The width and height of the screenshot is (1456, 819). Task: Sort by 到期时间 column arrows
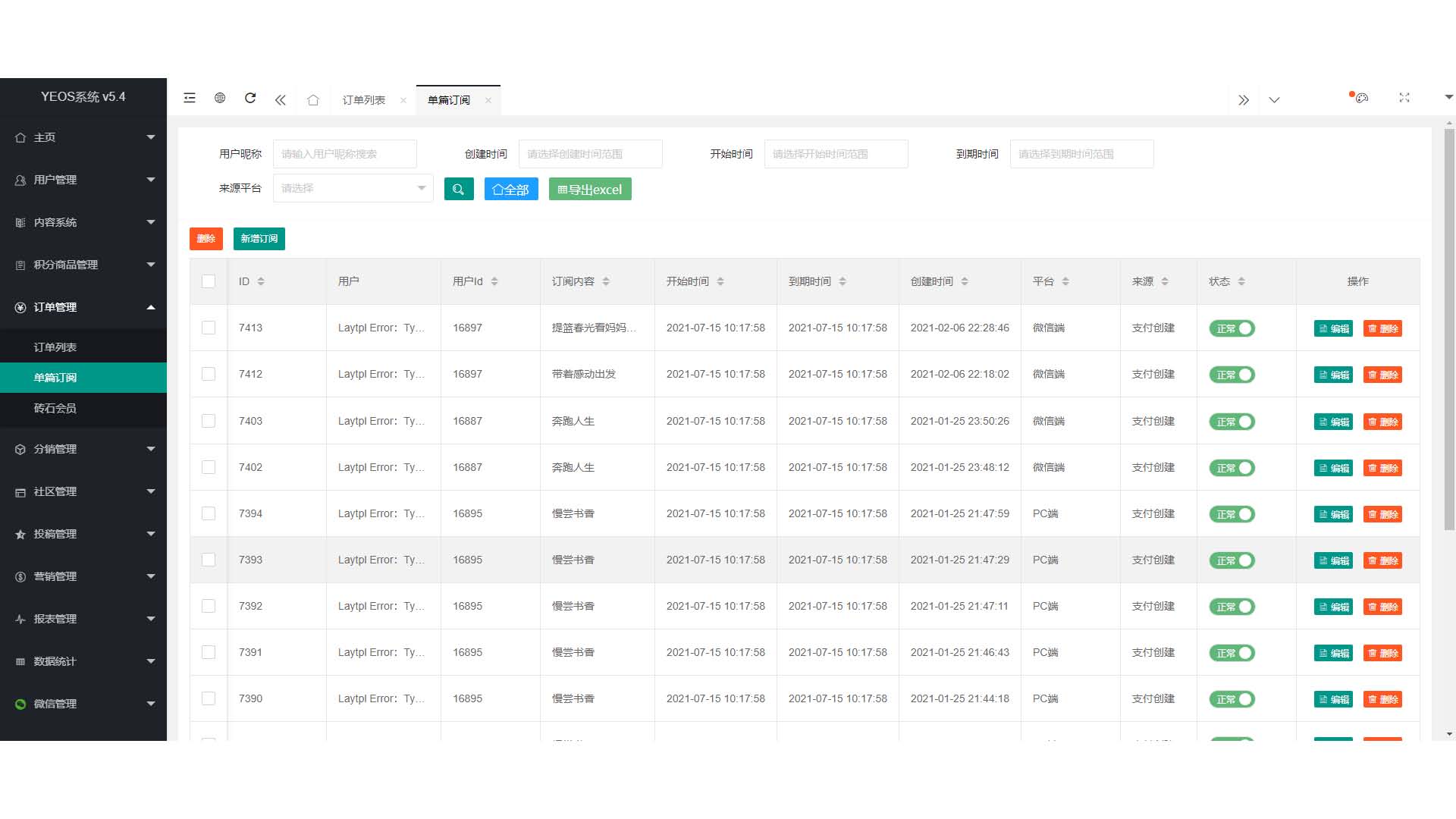point(843,281)
